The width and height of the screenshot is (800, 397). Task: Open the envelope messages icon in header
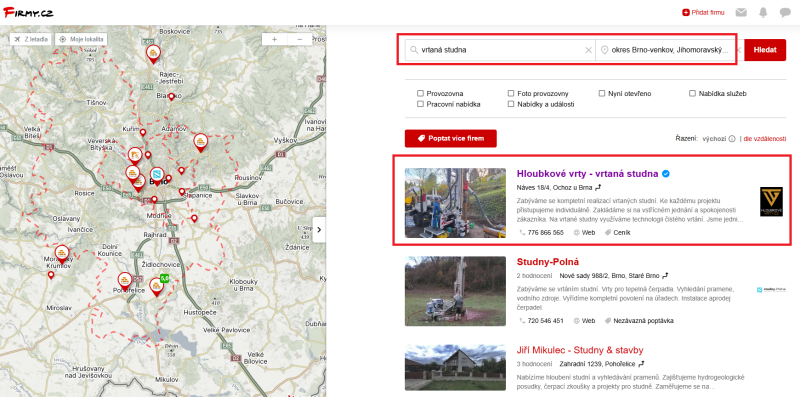tap(741, 13)
